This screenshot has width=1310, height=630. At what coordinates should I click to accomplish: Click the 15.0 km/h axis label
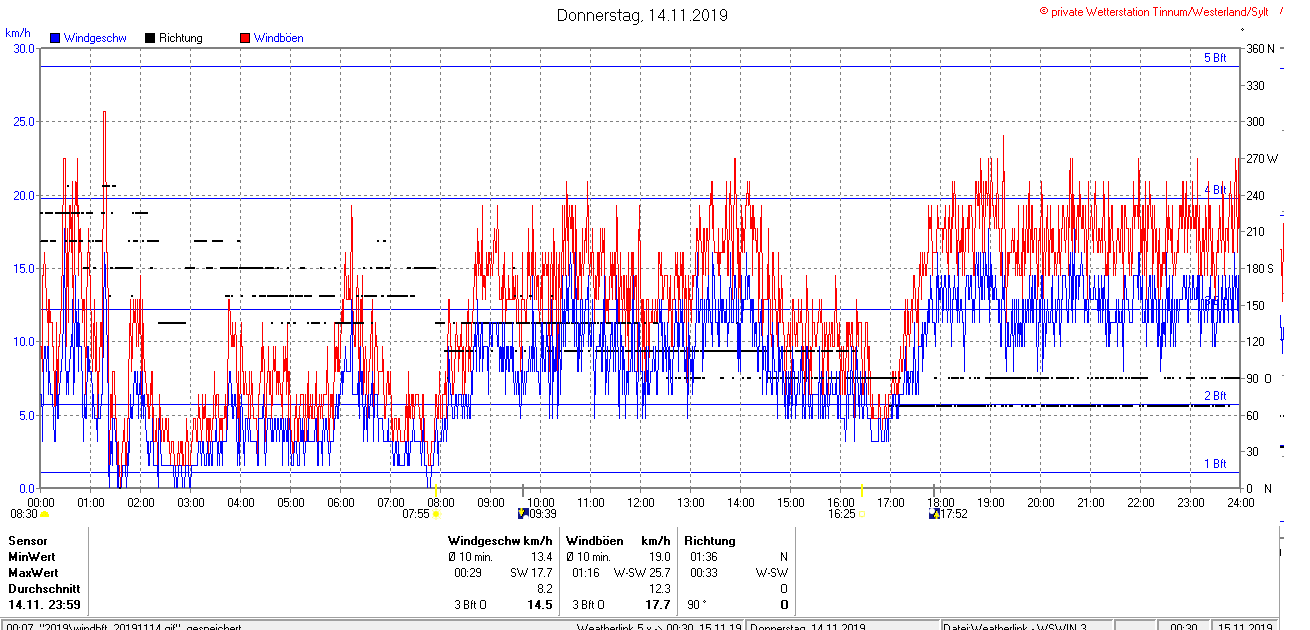[23, 268]
